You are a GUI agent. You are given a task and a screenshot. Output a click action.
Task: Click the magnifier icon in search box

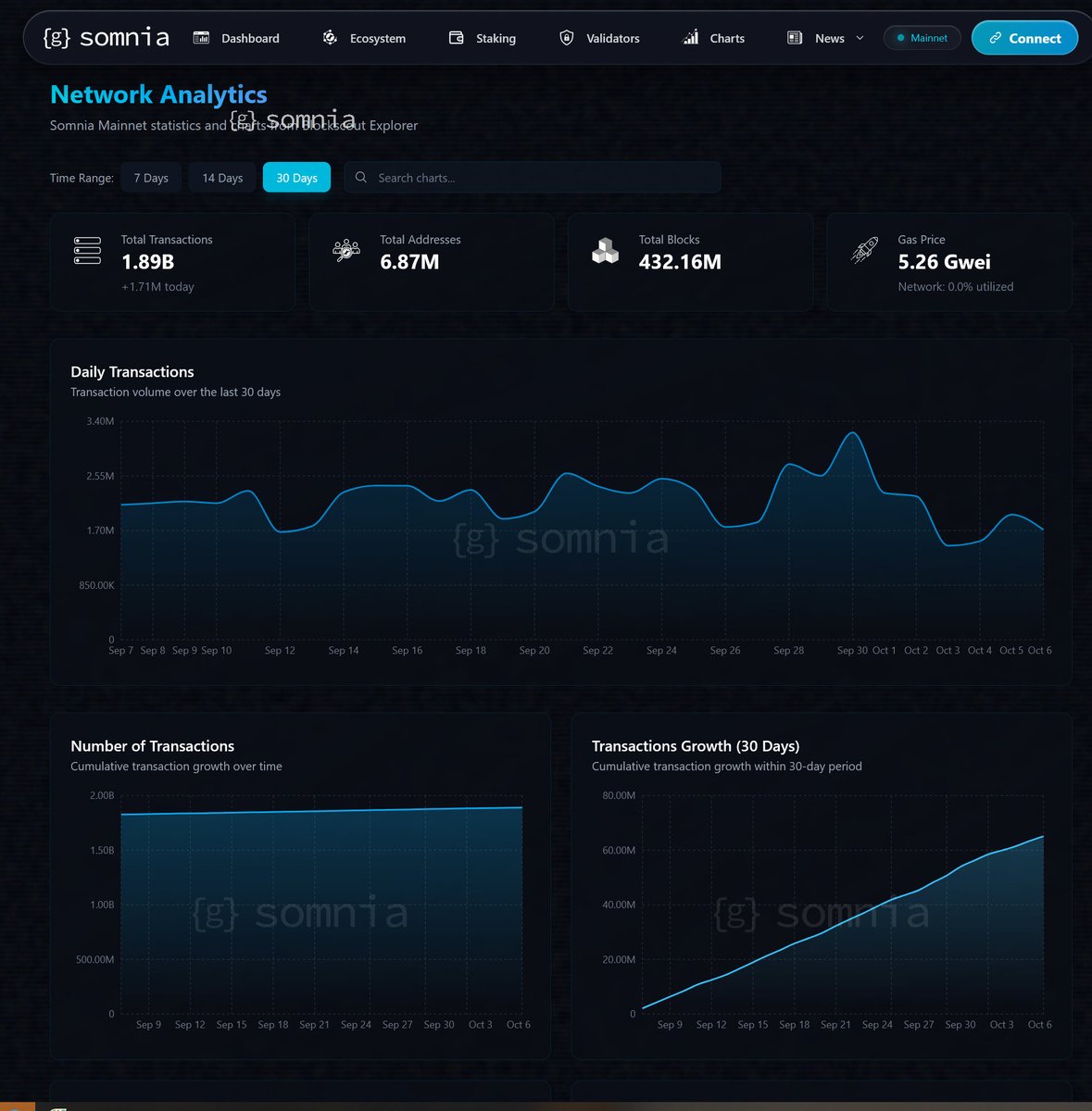(x=361, y=177)
